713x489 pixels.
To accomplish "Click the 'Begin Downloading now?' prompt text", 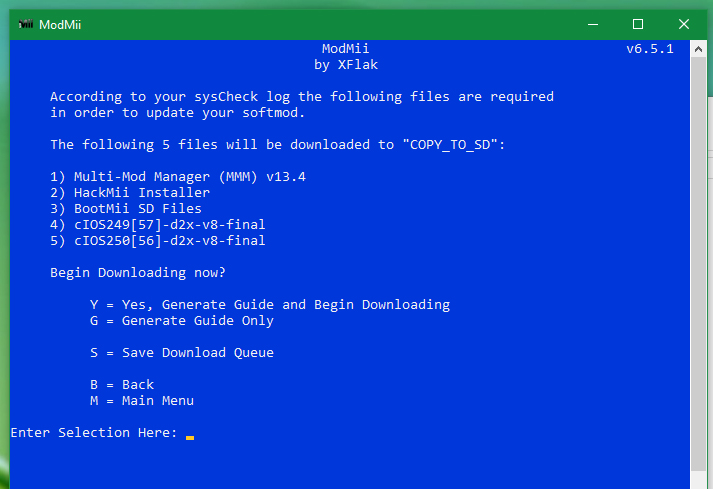I will coord(138,272).
